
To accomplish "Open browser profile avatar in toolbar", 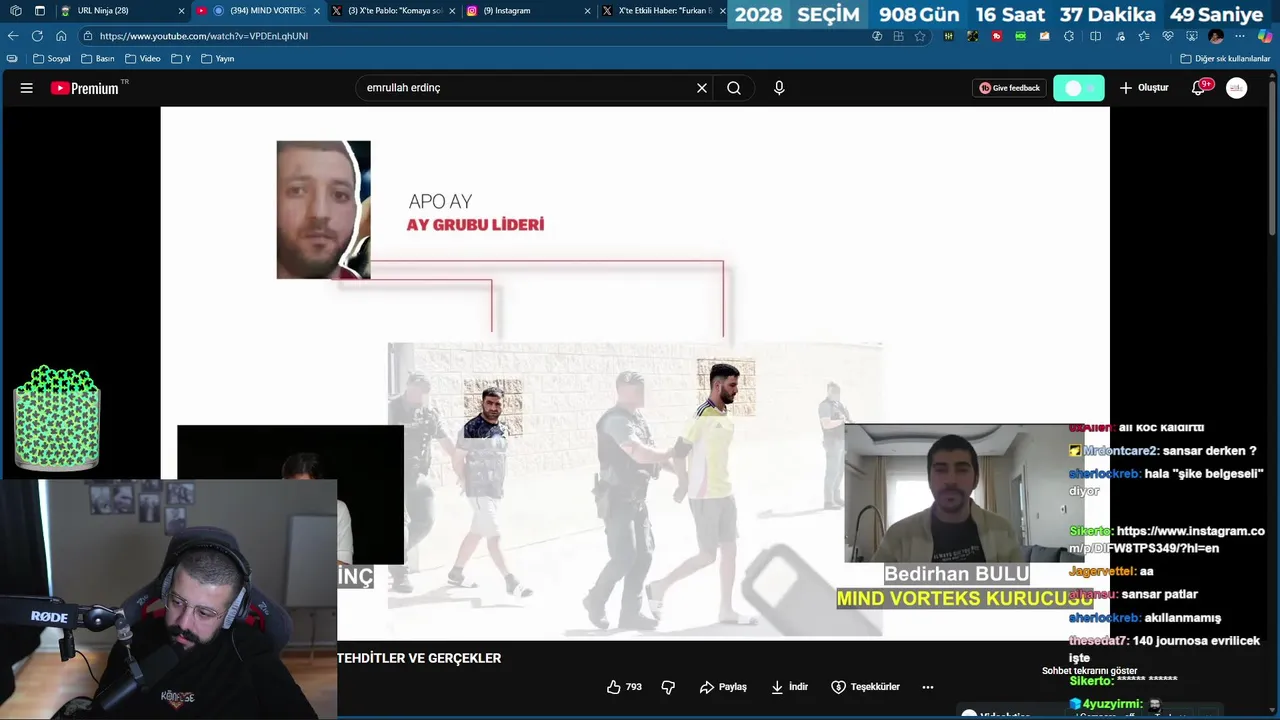I will [1216, 36].
